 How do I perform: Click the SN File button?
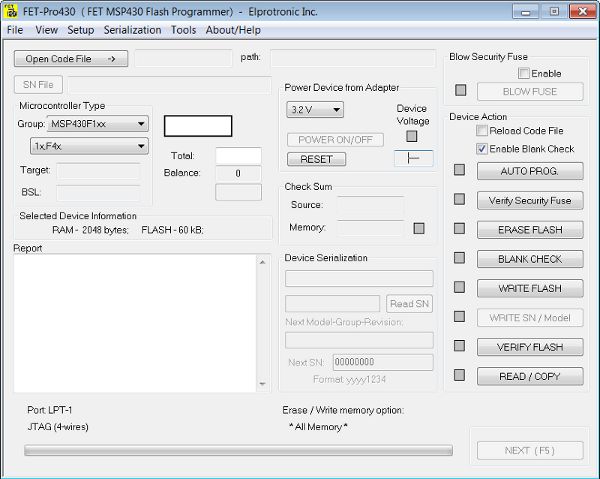tap(38, 85)
